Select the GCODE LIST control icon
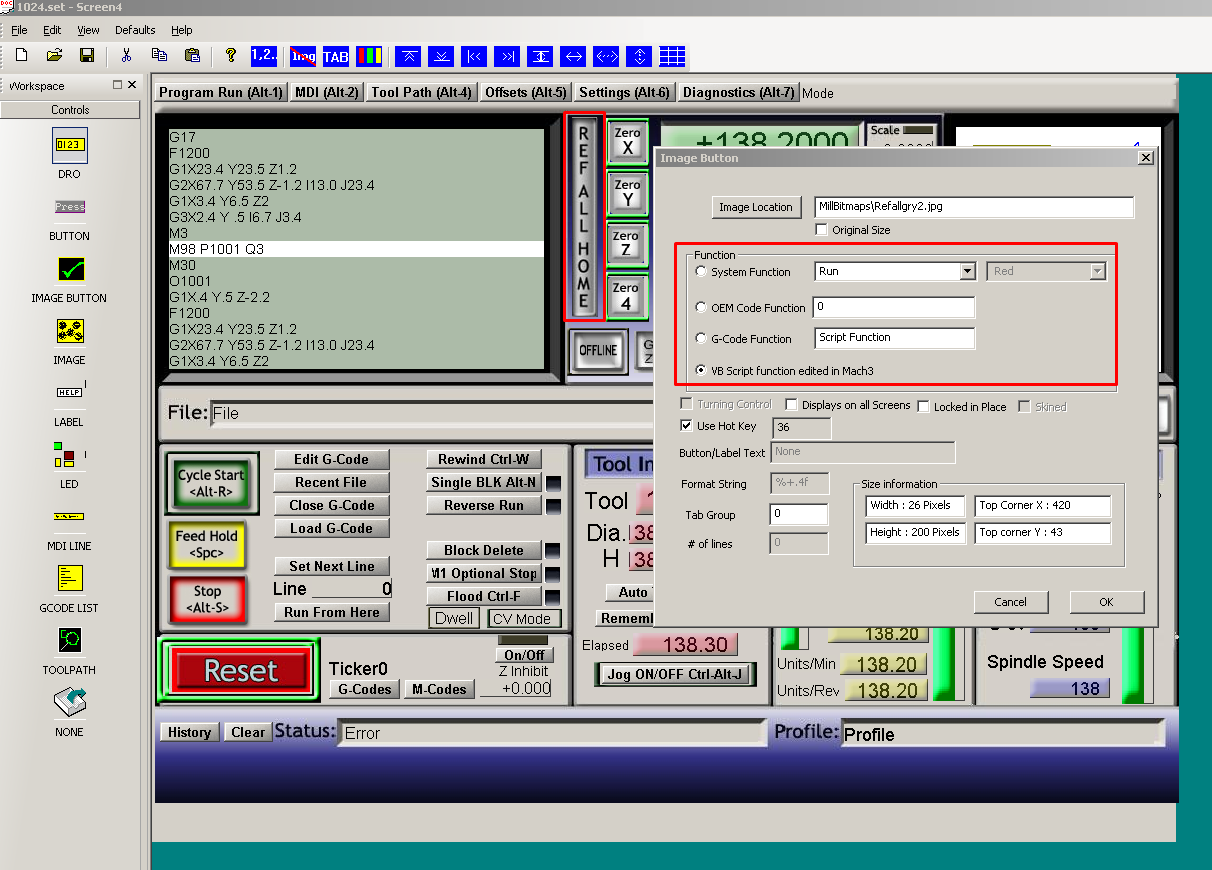Image resolution: width=1212 pixels, height=870 pixels. [70, 579]
